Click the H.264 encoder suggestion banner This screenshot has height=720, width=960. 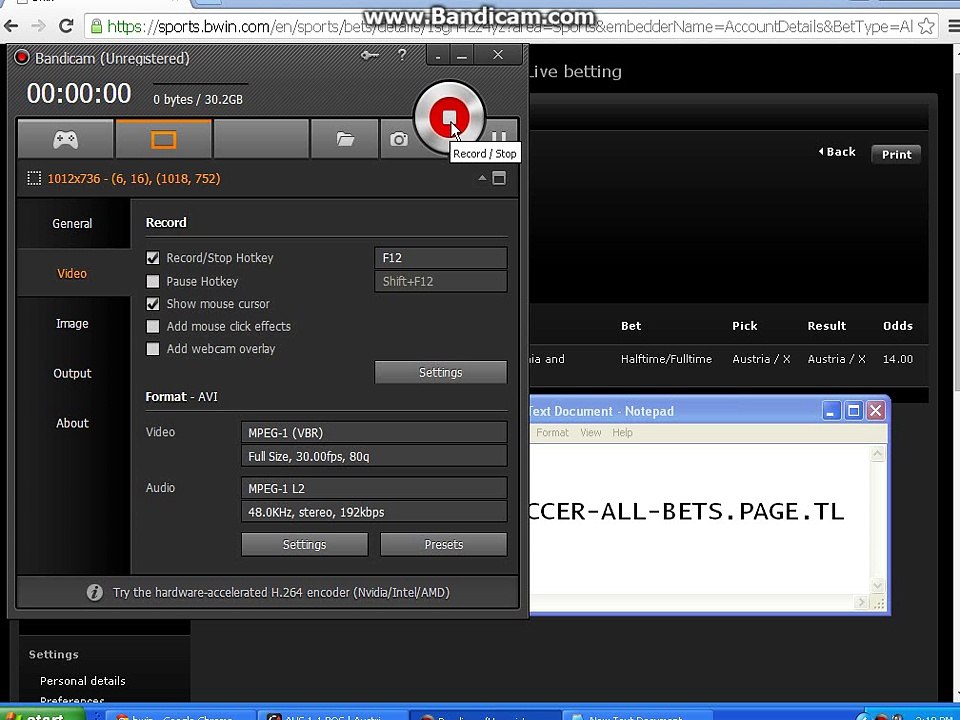(268, 592)
